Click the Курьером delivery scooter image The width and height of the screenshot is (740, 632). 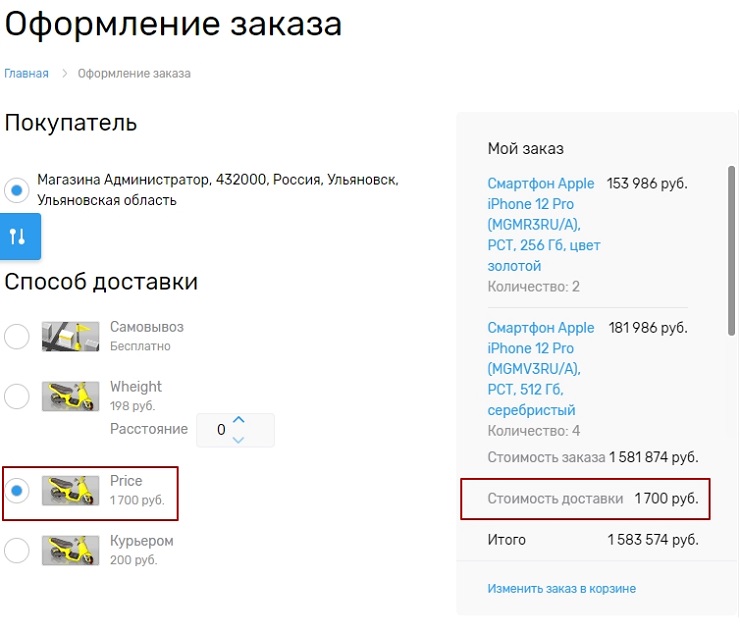70,550
